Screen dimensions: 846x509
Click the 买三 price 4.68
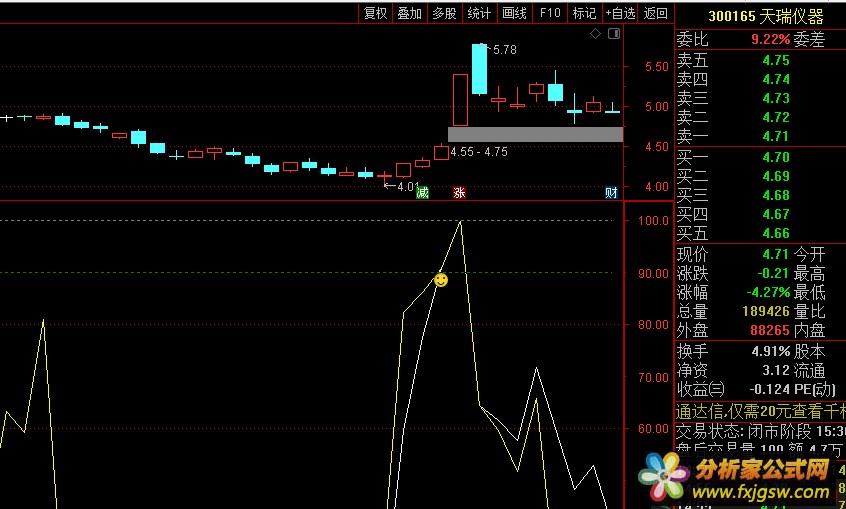[776, 195]
